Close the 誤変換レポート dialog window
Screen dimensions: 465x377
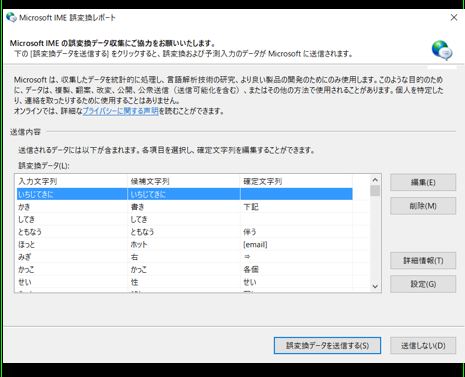pos(454,18)
